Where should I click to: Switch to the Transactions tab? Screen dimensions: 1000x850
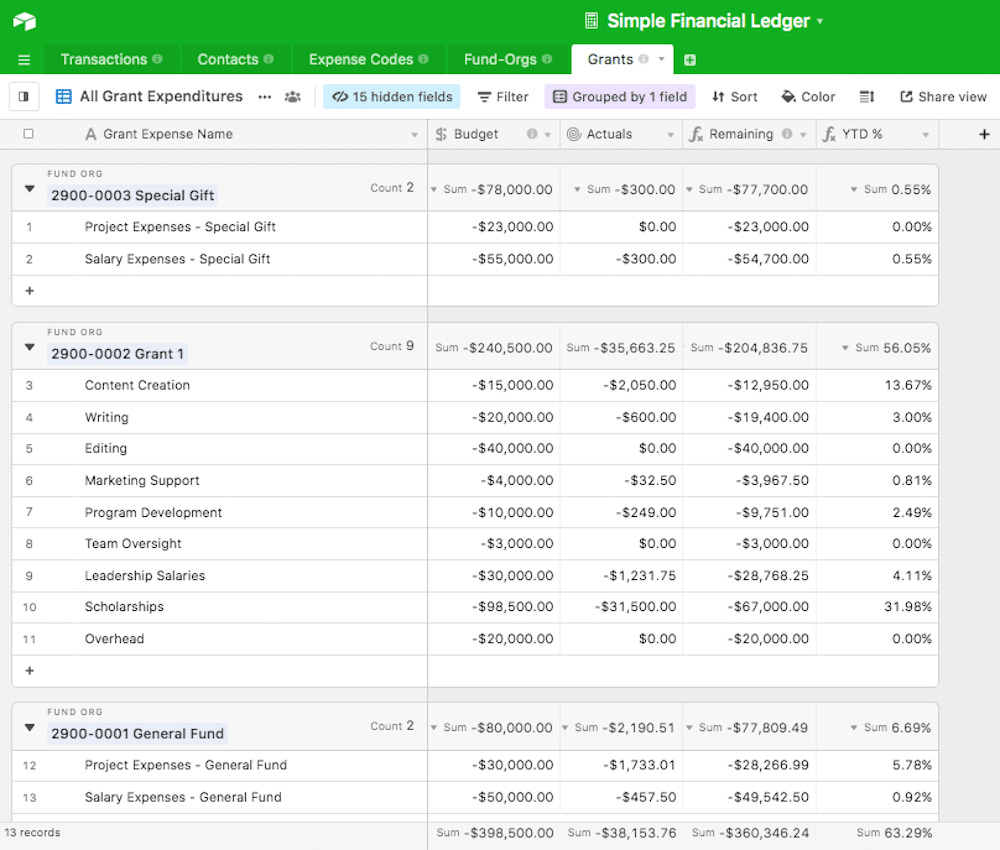click(103, 60)
